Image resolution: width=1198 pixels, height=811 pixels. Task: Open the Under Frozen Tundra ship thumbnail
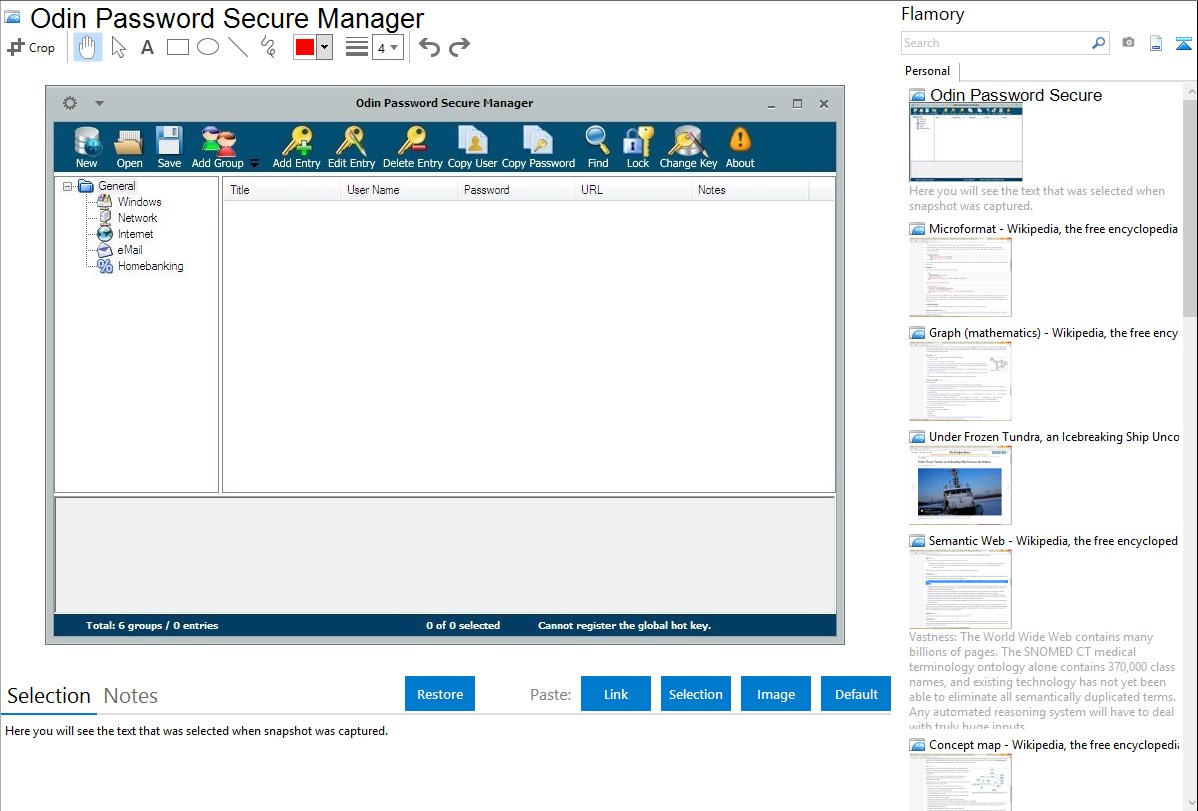(x=960, y=485)
